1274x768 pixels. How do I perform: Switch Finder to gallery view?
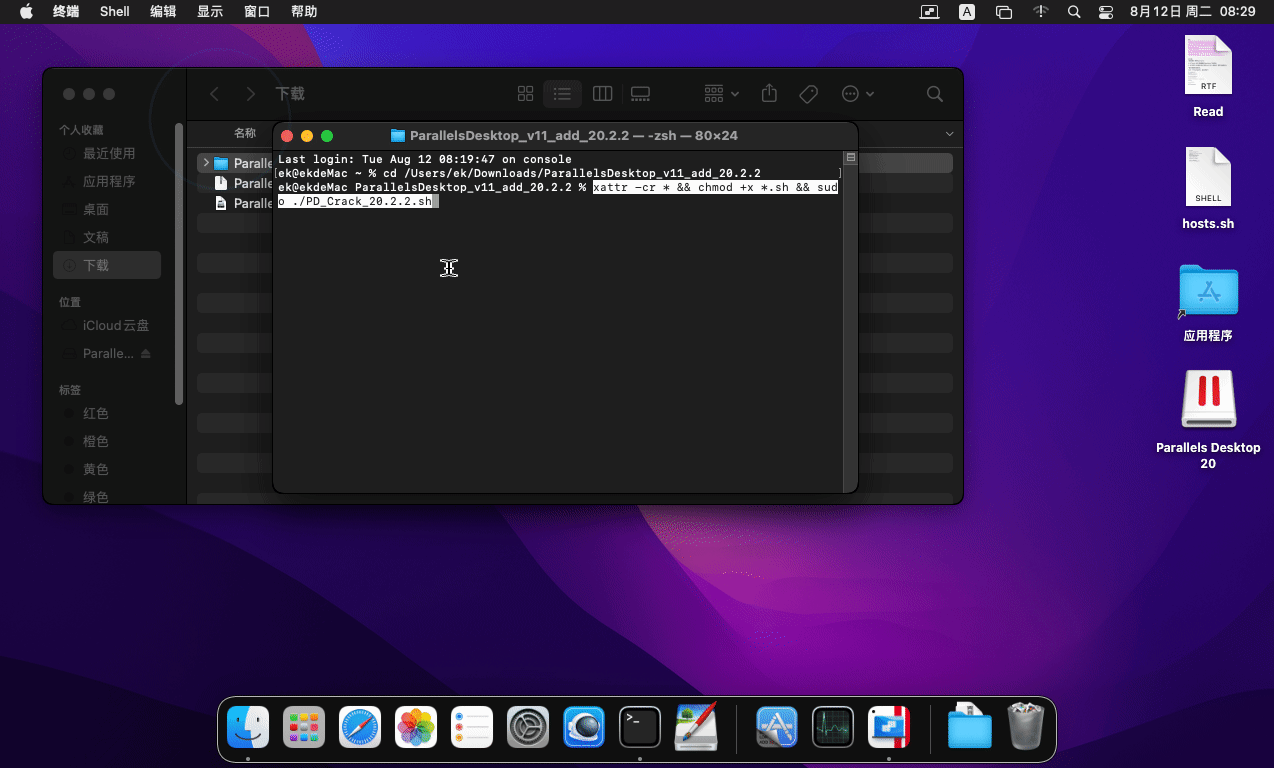click(640, 93)
